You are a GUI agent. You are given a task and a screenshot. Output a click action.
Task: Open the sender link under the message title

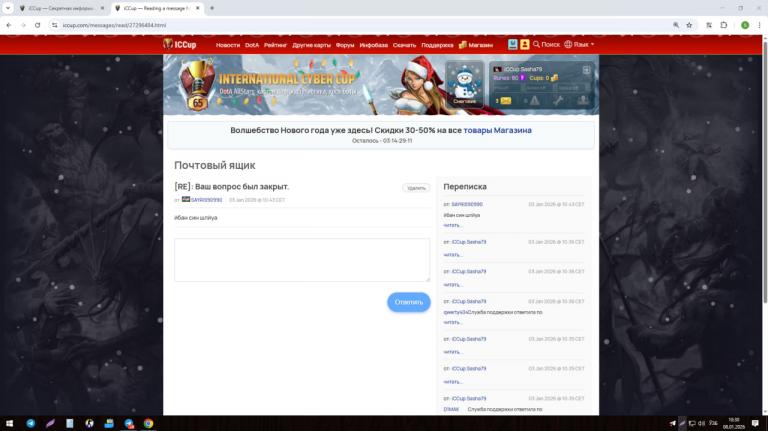click(206, 200)
